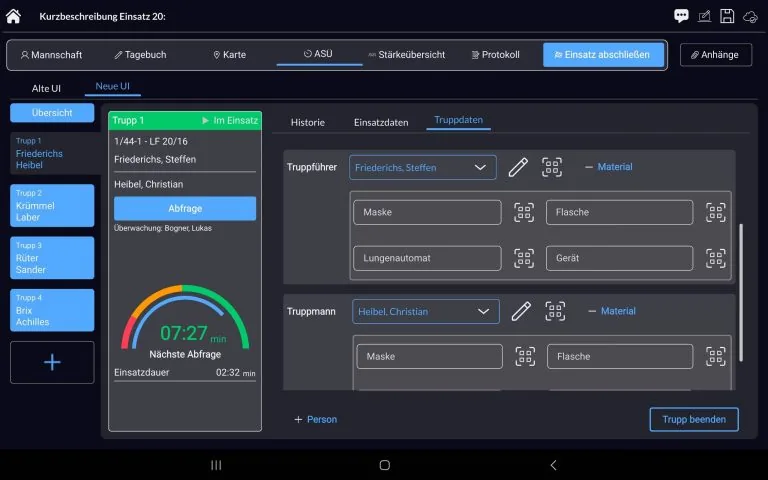Click Trupp beenden button

[x=694, y=419]
